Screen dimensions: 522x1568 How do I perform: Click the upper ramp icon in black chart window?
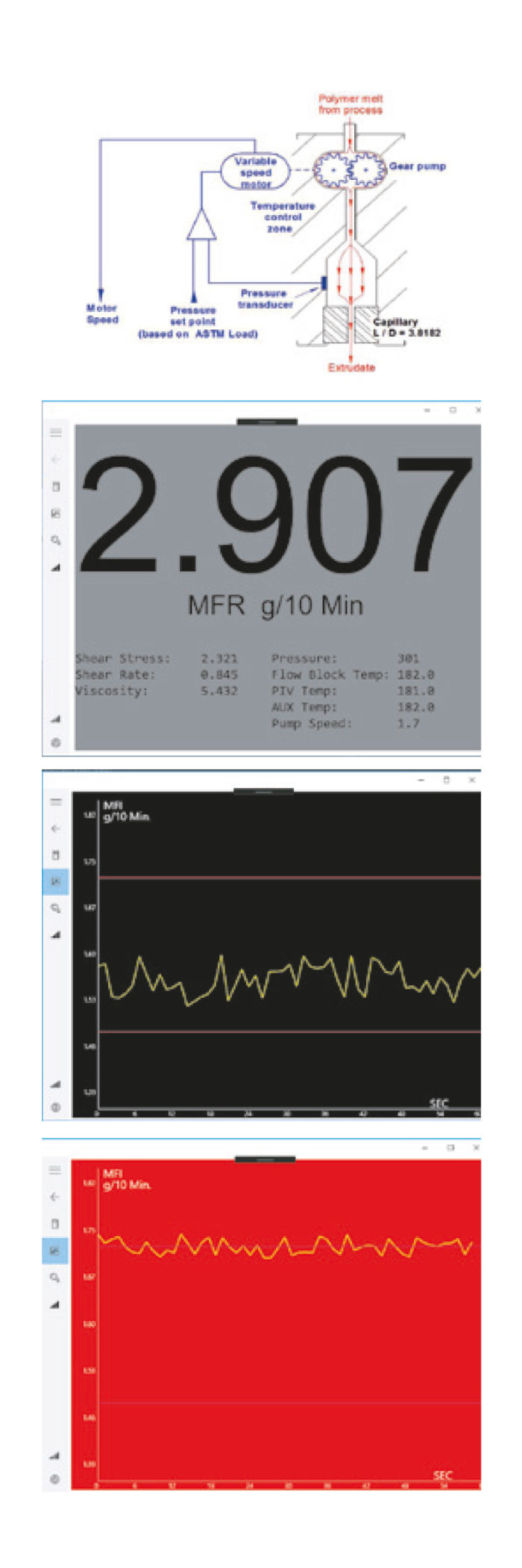click(56, 934)
